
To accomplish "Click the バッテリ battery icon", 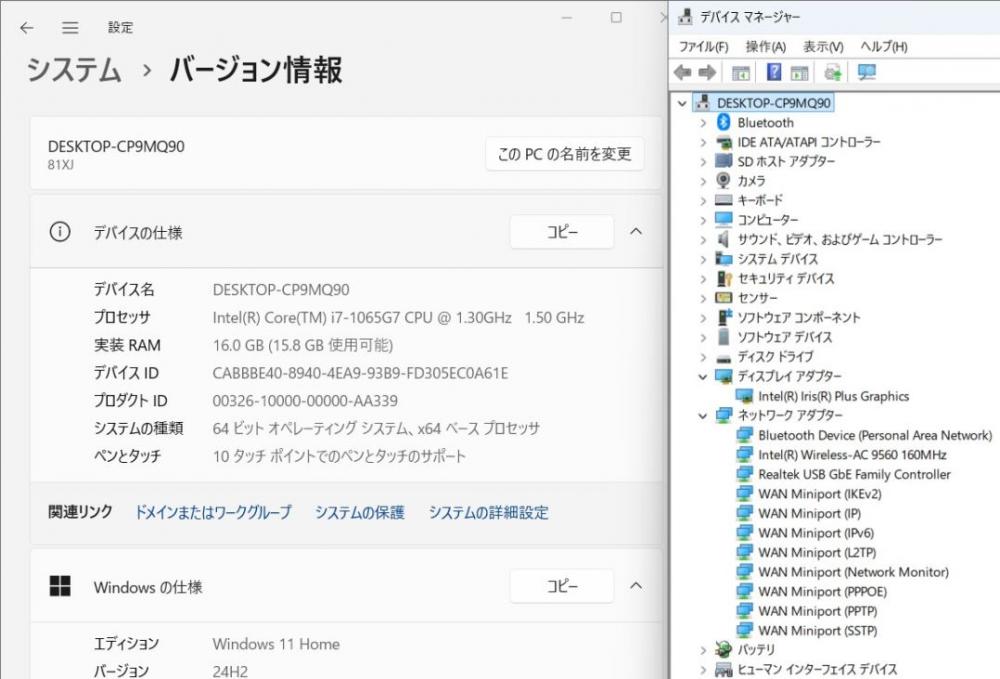I will point(723,649).
